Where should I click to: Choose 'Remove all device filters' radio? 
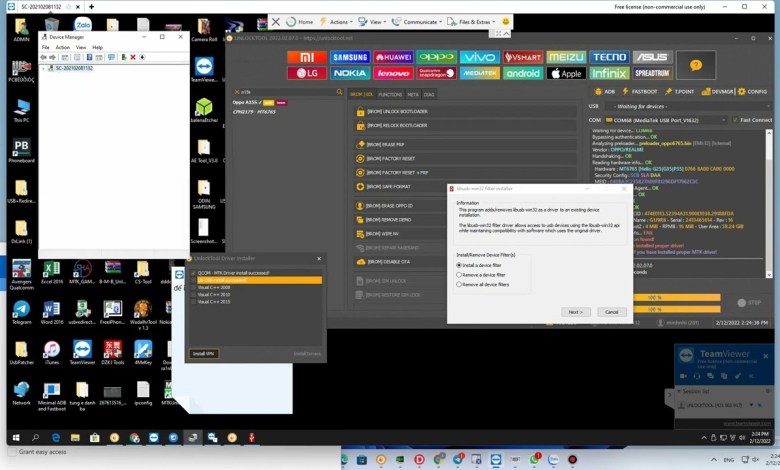[x=459, y=285]
